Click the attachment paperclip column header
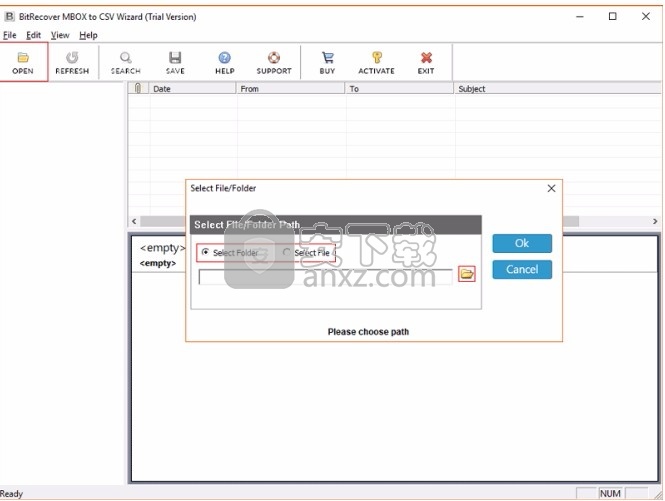This screenshot has height=501, width=665. 138,88
